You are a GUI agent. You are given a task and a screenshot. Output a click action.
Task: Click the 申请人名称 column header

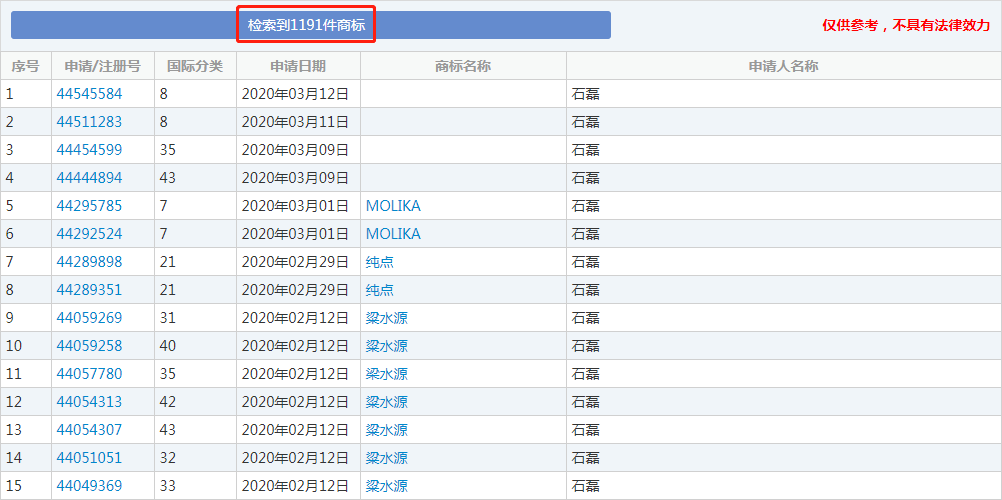(x=783, y=66)
